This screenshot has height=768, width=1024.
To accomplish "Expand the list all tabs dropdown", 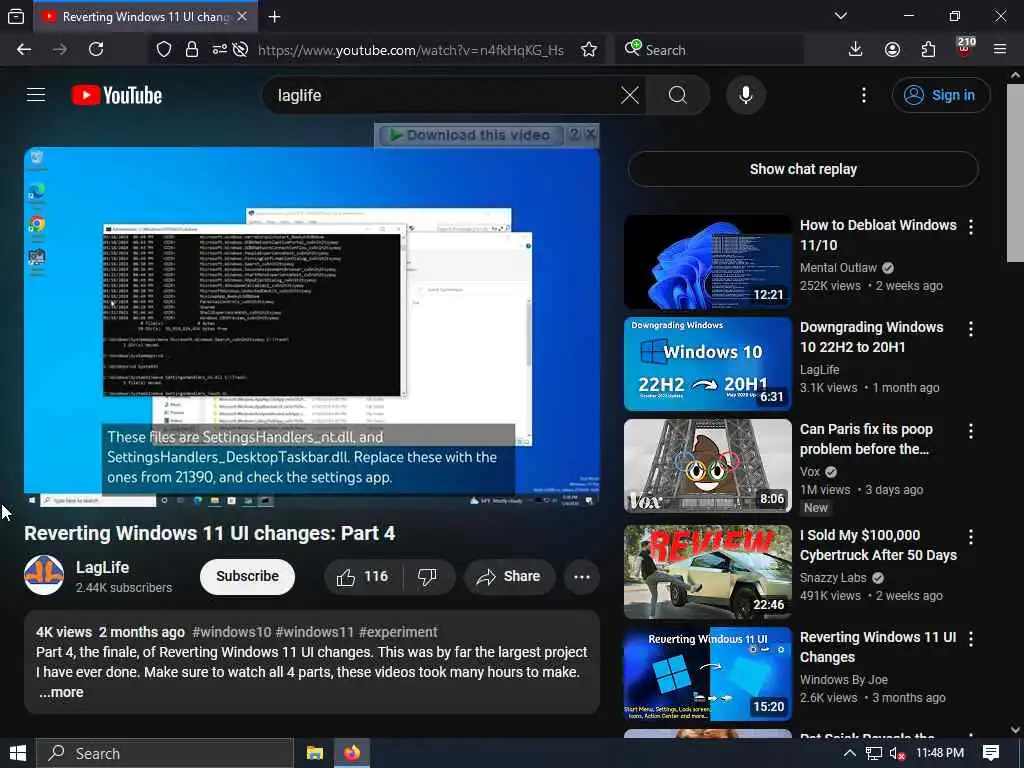I will tap(841, 16).
